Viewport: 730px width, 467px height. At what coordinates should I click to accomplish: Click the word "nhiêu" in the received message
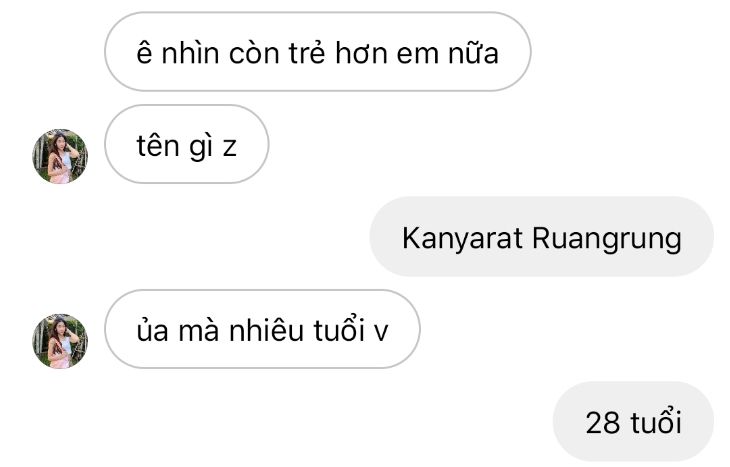click(x=266, y=330)
